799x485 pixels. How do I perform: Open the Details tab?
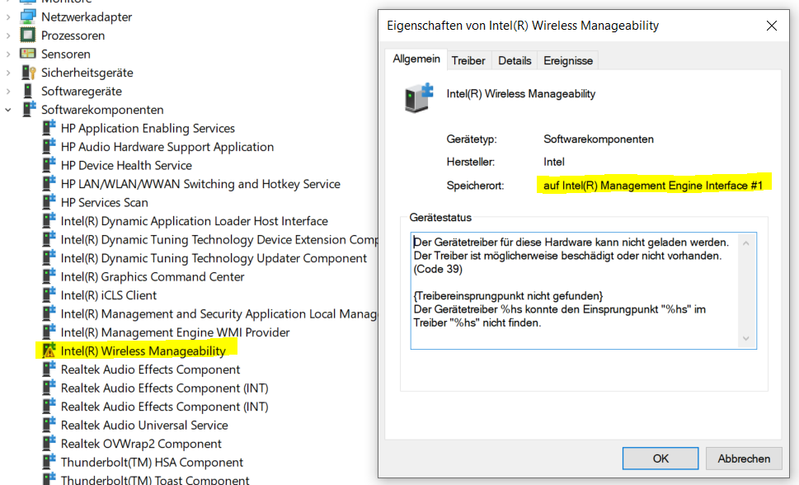[x=514, y=61]
